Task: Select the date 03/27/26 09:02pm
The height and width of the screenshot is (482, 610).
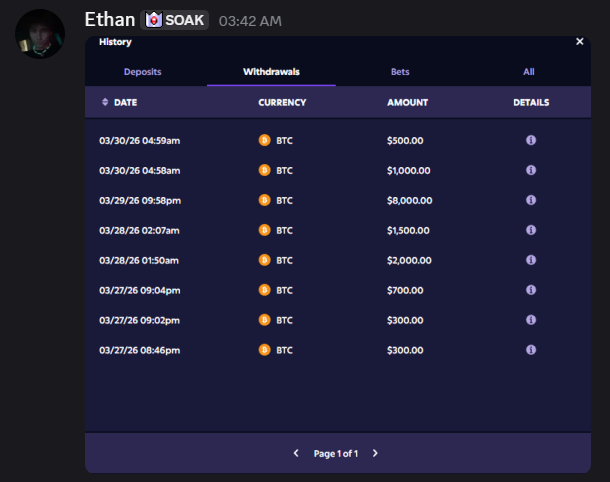Action: click(x=139, y=320)
